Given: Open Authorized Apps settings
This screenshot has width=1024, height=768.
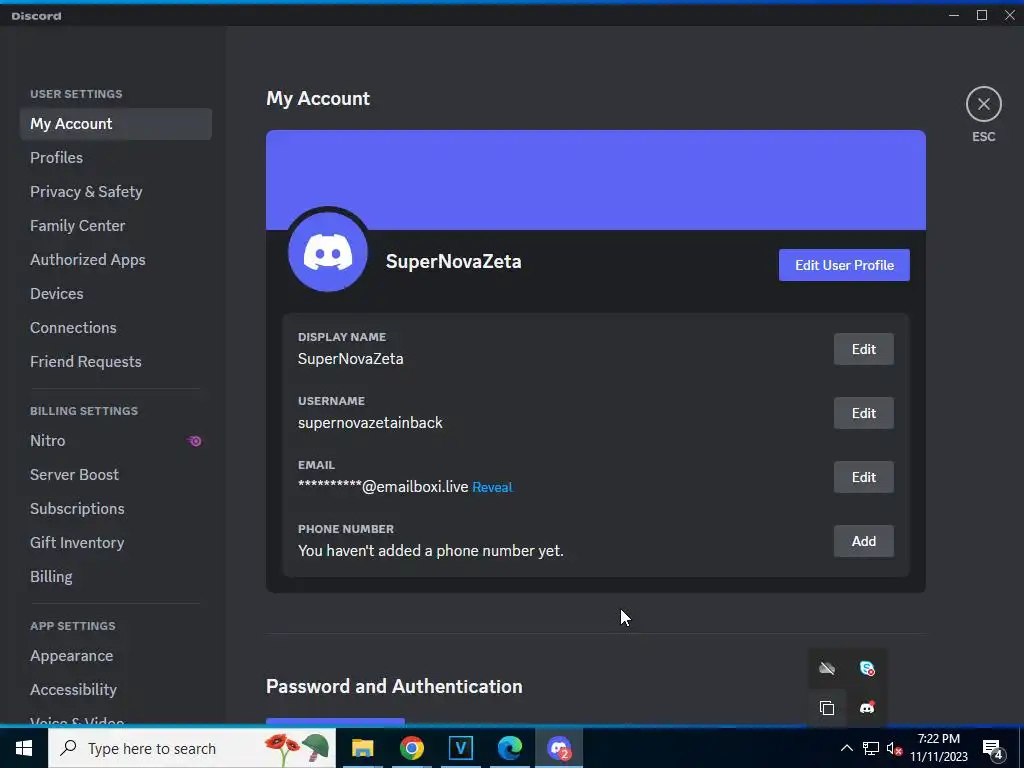Looking at the screenshot, I should [116, 260].
